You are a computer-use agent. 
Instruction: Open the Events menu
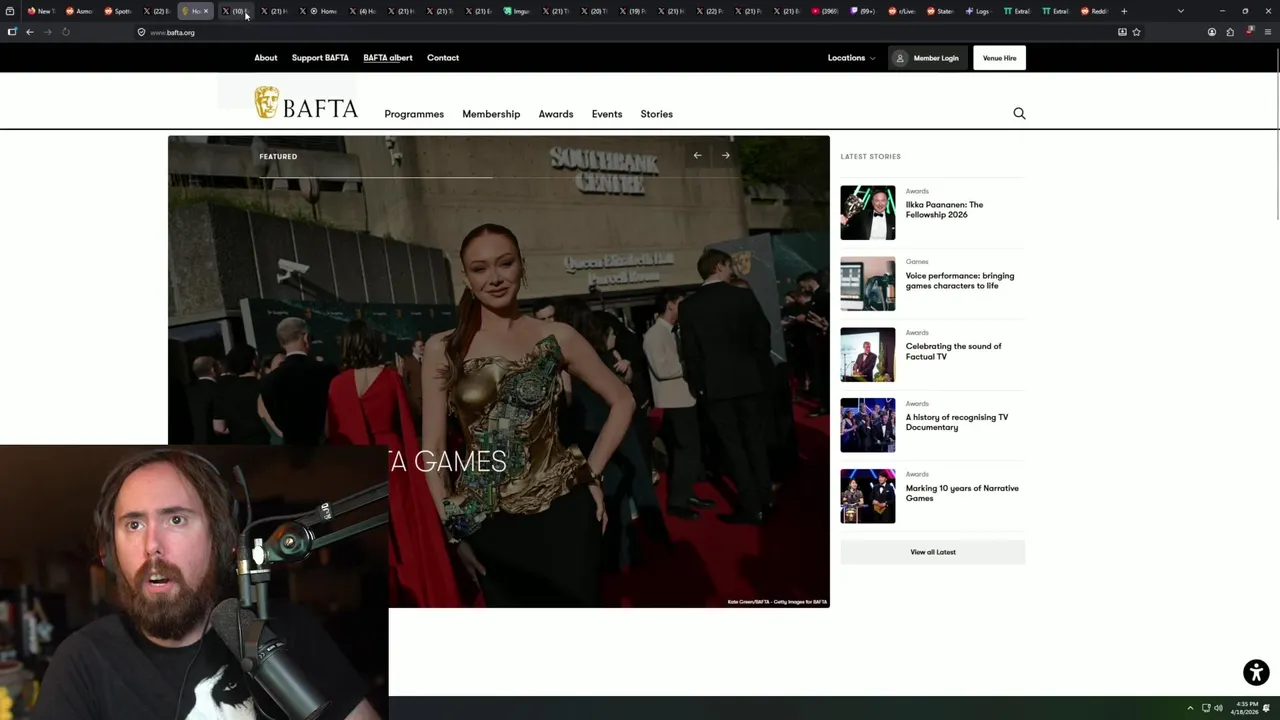pos(607,114)
